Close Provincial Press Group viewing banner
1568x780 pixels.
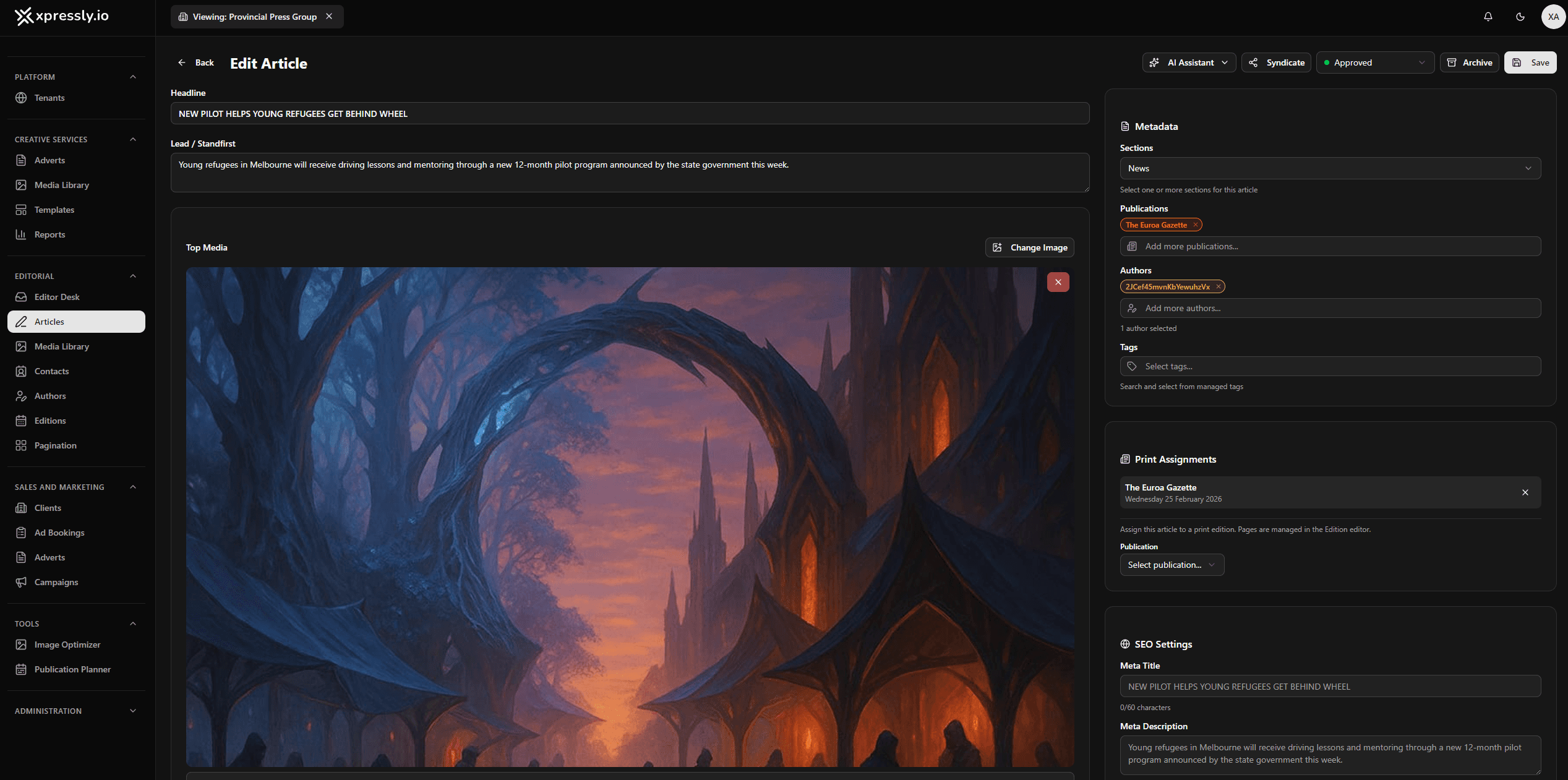pos(329,17)
